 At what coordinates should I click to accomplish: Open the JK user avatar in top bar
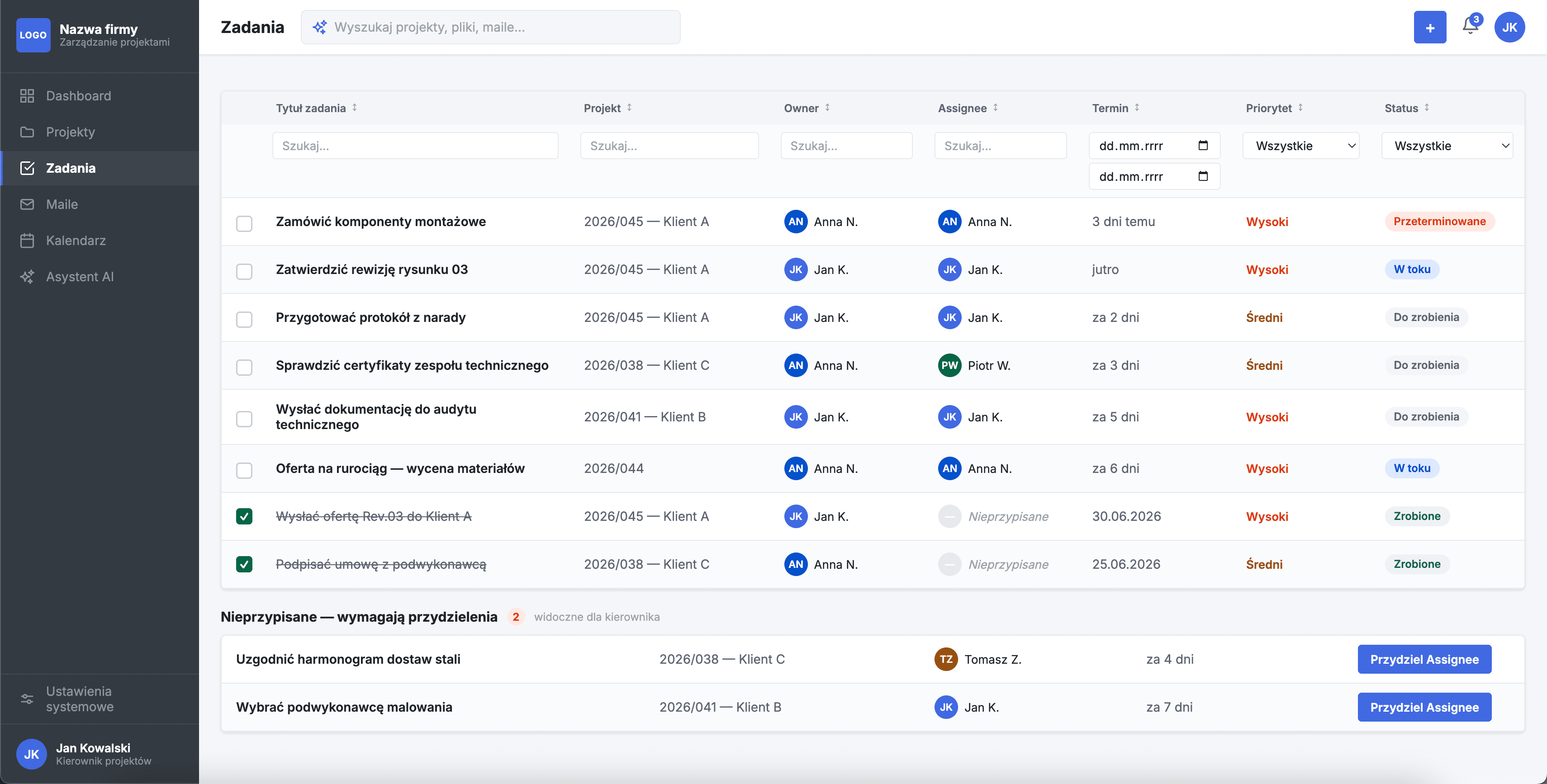1509,27
